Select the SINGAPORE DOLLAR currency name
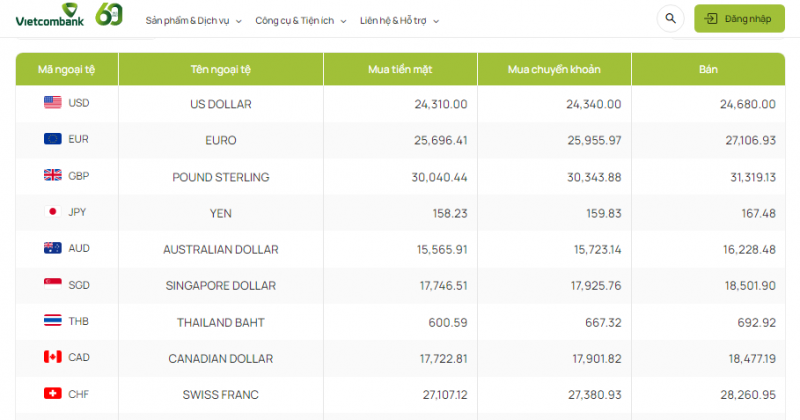This screenshot has height=420, width=800. [x=221, y=286]
